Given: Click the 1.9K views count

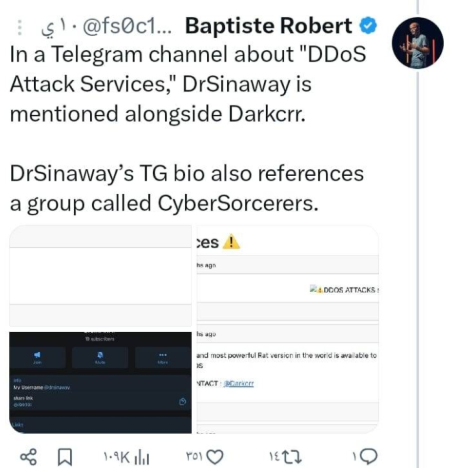Looking at the screenshot, I should [116, 458].
